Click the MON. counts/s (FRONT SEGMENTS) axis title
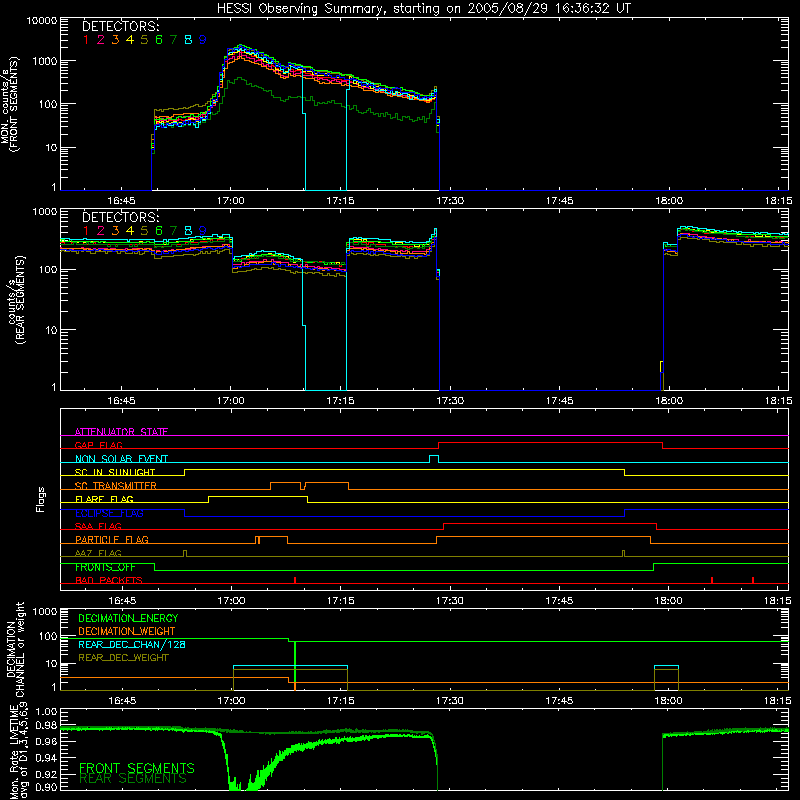This screenshot has height=800, width=800. click(10, 105)
